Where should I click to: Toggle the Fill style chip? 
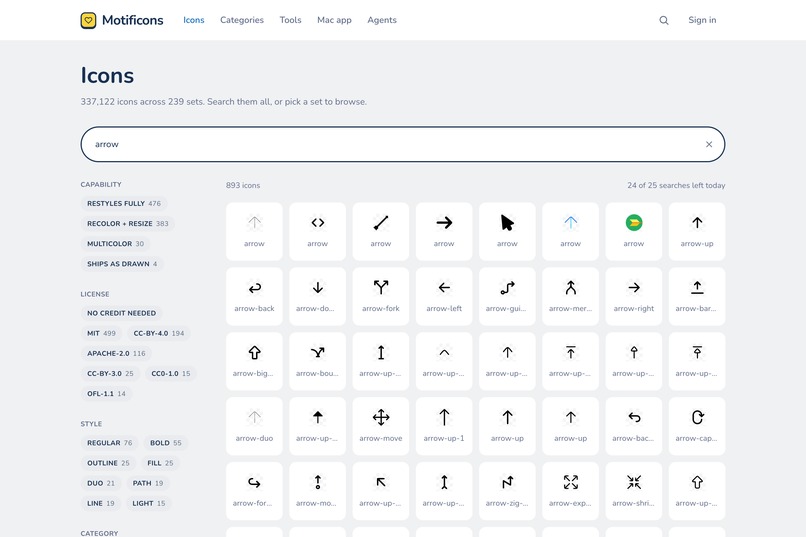pos(160,463)
